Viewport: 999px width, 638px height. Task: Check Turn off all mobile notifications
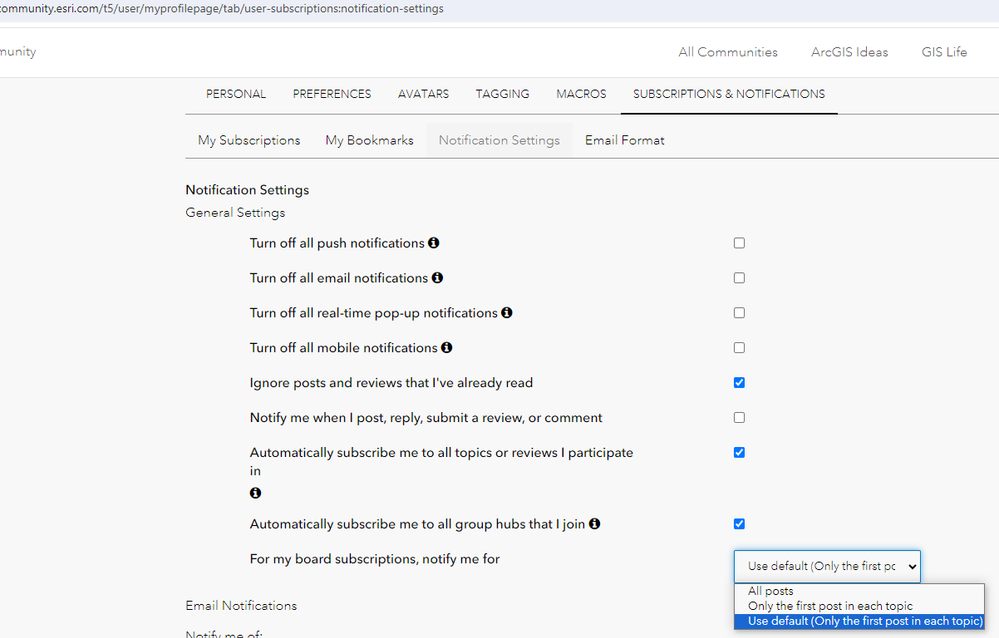click(739, 347)
